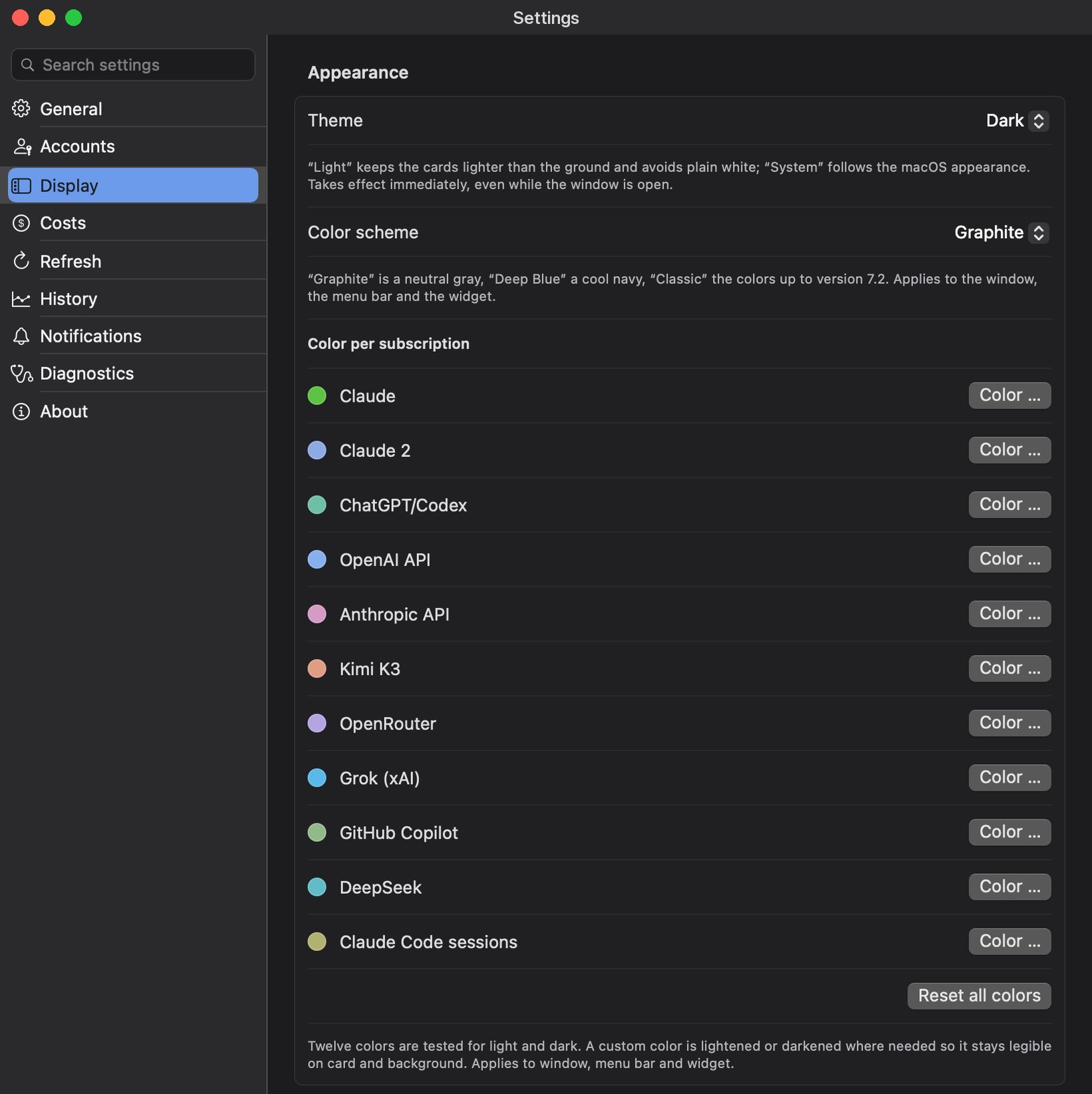Screen dimensions: 1092x1094
Task: Open the General settings section
Action: [x=133, y=108]
